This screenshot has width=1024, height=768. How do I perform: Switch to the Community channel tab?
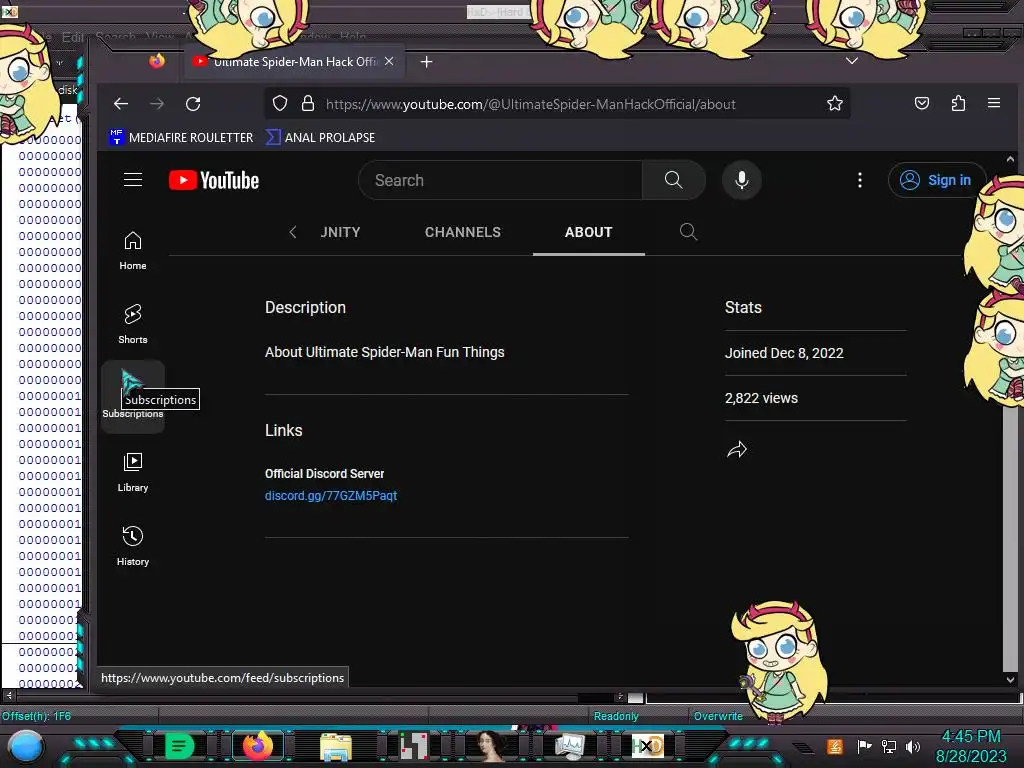tap(340, 232)
